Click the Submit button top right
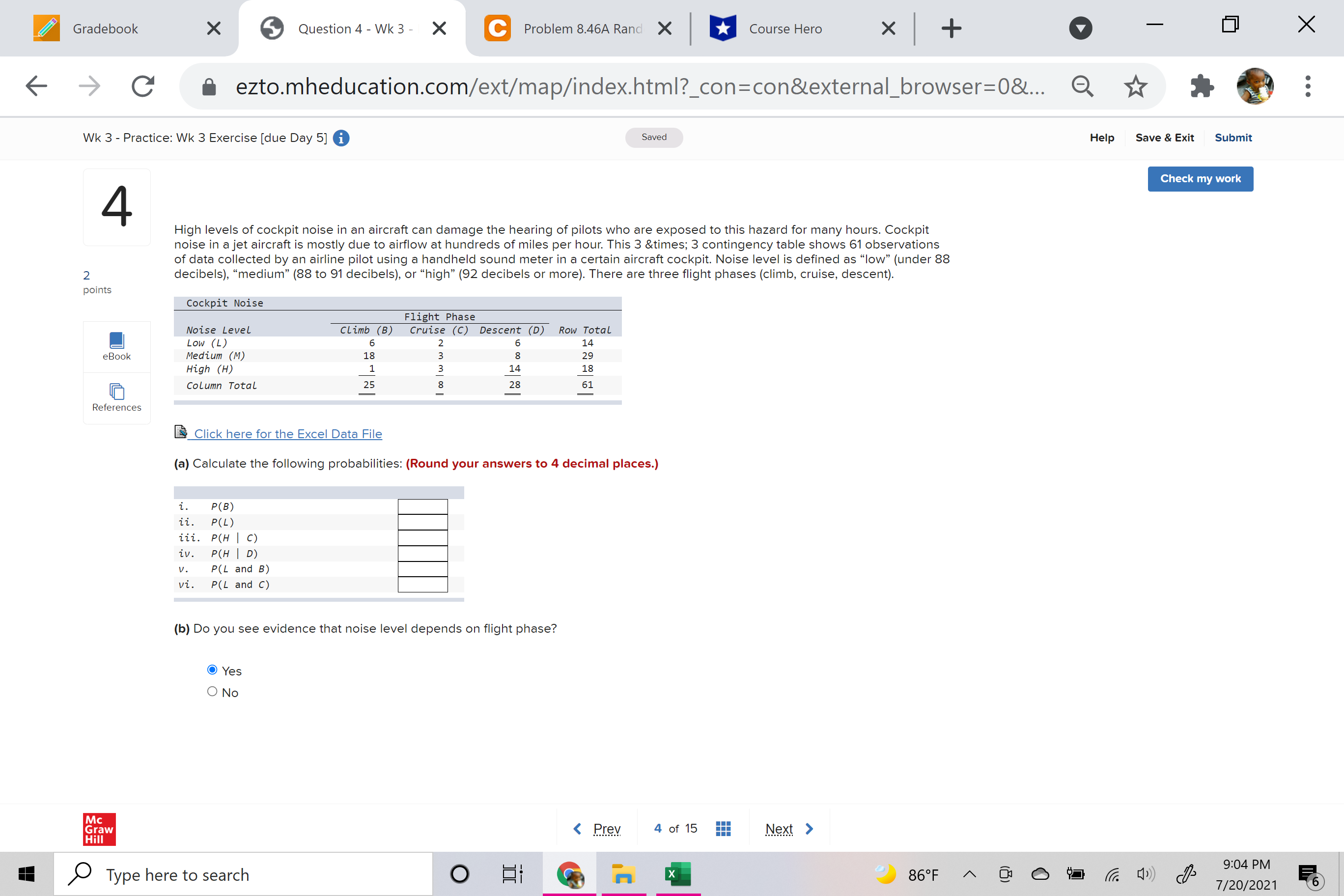Image resolution: width=1344 pixels, height=896 pixels. [1231, 137]
